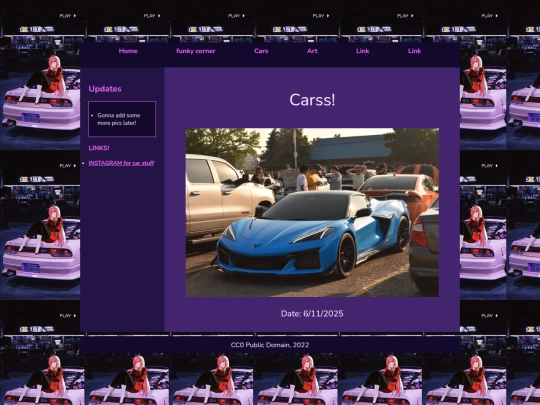Select the Cars nav link
Screen dimensions: 540x405
[261, 51]
